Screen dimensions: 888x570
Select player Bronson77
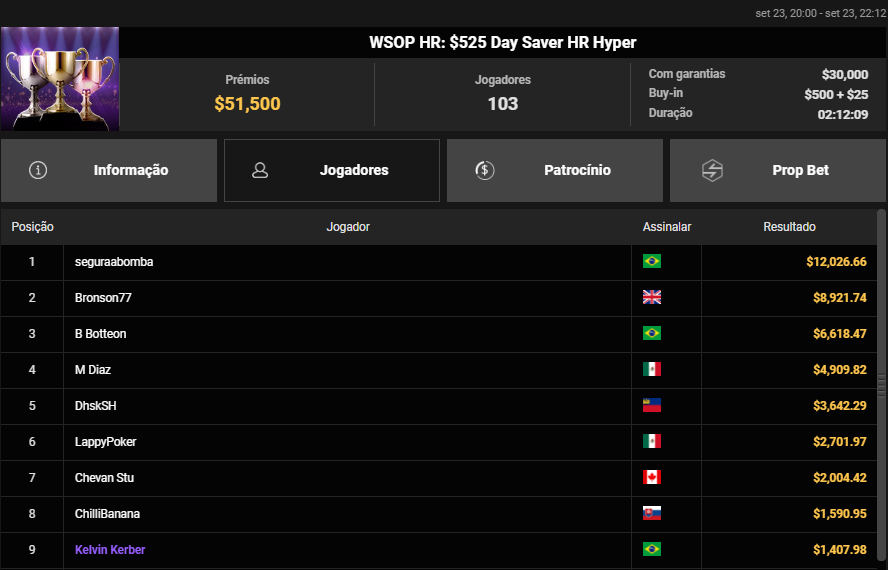[x=103, y=297]
